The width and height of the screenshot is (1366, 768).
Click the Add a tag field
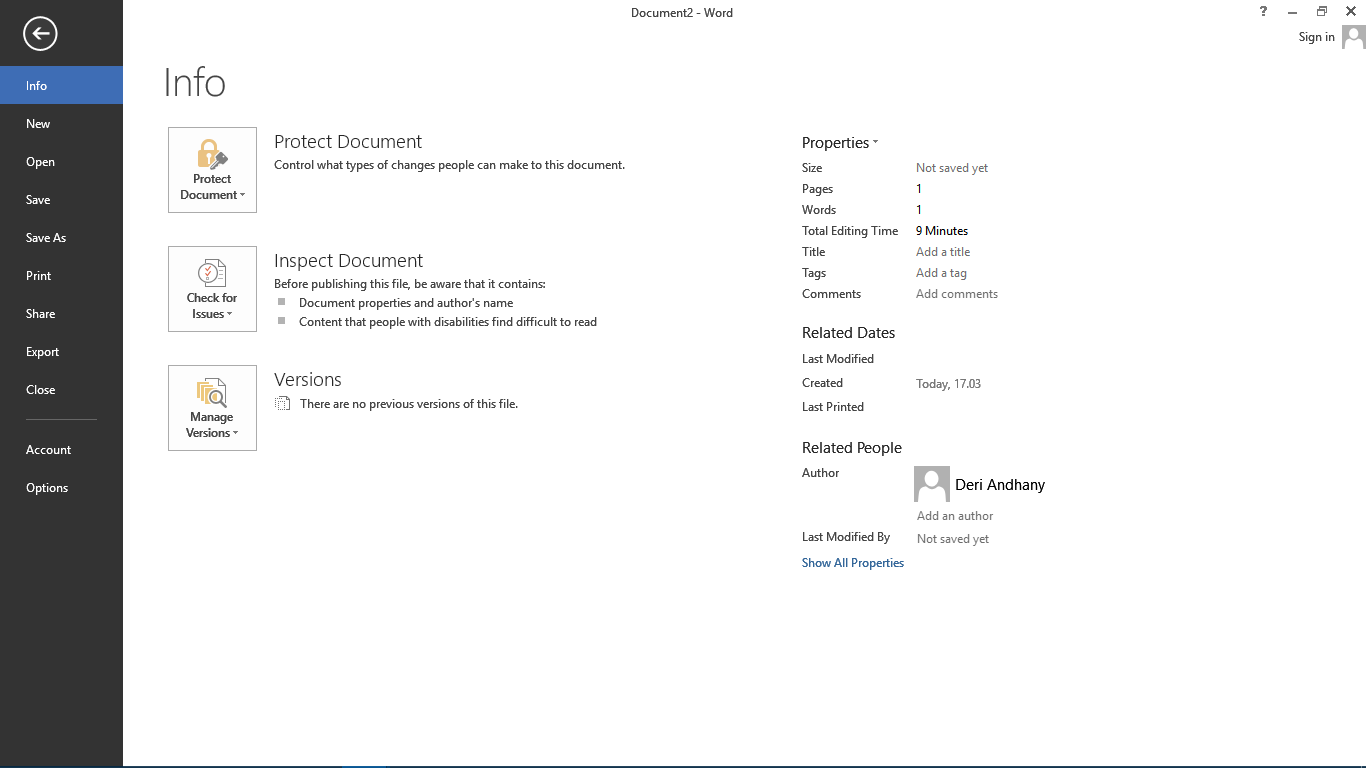tap(941, 273)
